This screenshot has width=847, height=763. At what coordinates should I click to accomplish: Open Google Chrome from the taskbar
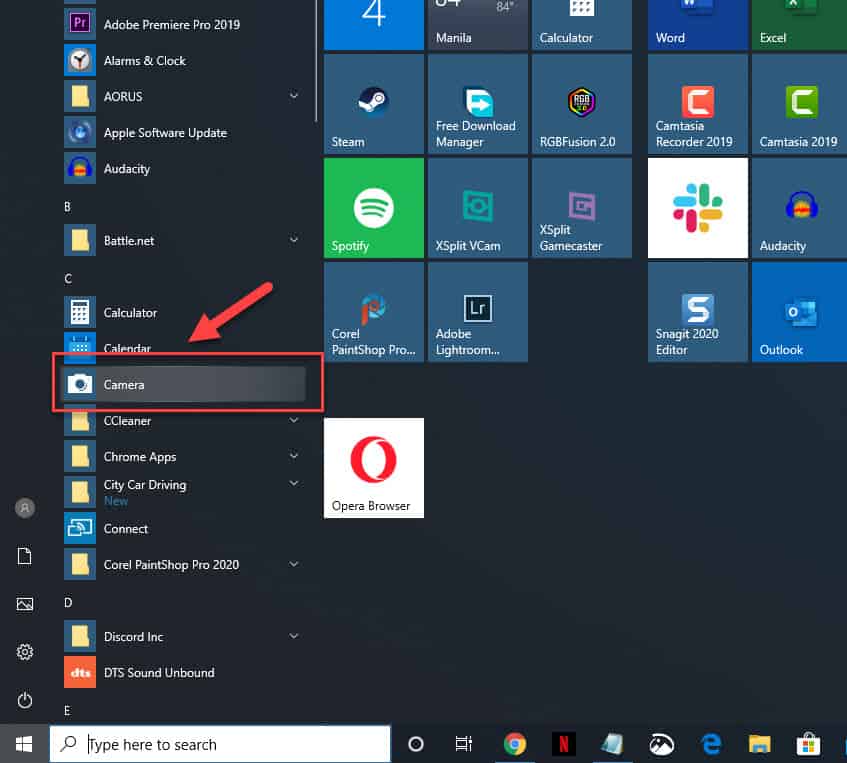pyautogui.click(x=514, y=744)
